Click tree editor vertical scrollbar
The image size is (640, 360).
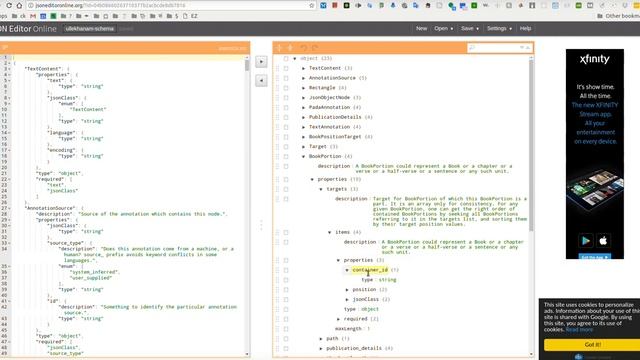(531, 206)
